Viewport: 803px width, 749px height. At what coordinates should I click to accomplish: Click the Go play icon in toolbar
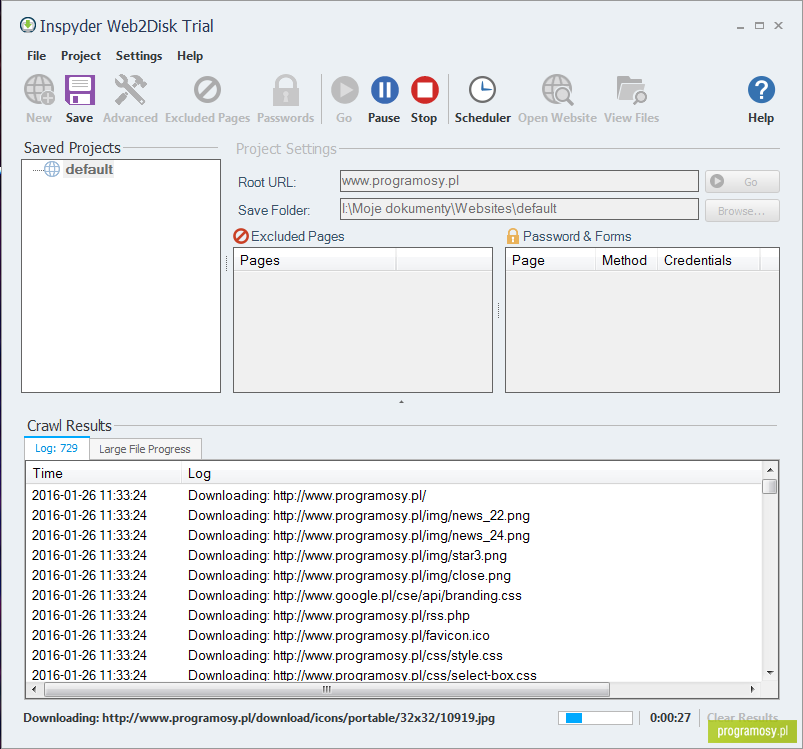(345, 90)
